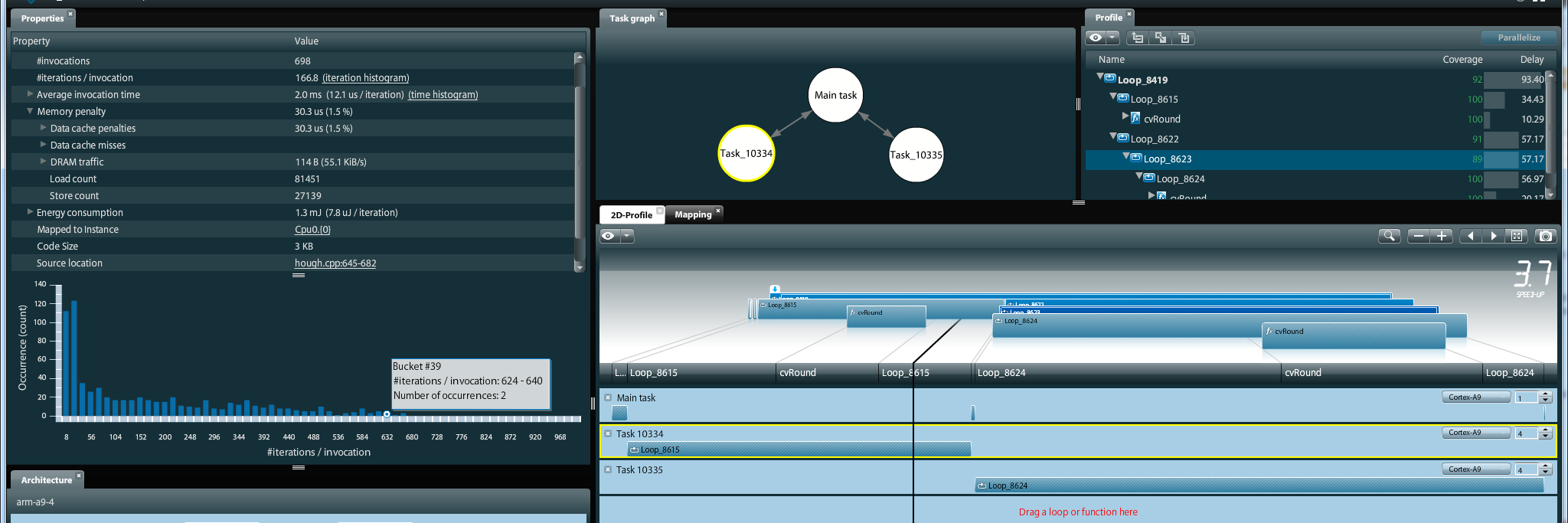Click the Delay column header
Image resolution: width=1568 pixels, height=523 pixels.
tap(1531, 60)
